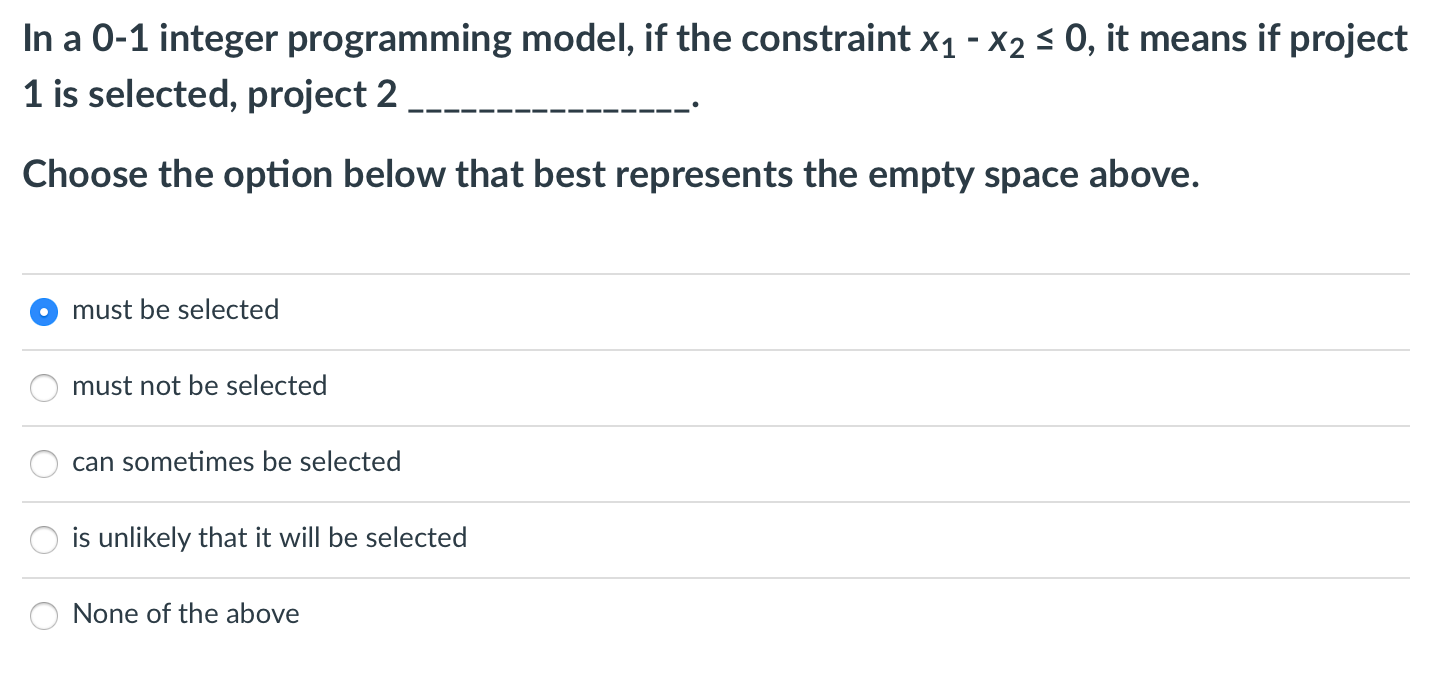Viewport: 1442px width, 674px height.
Task: Select 'can sometimes be selected' answer
Action: pyautogui.click(x=44, y=464)
